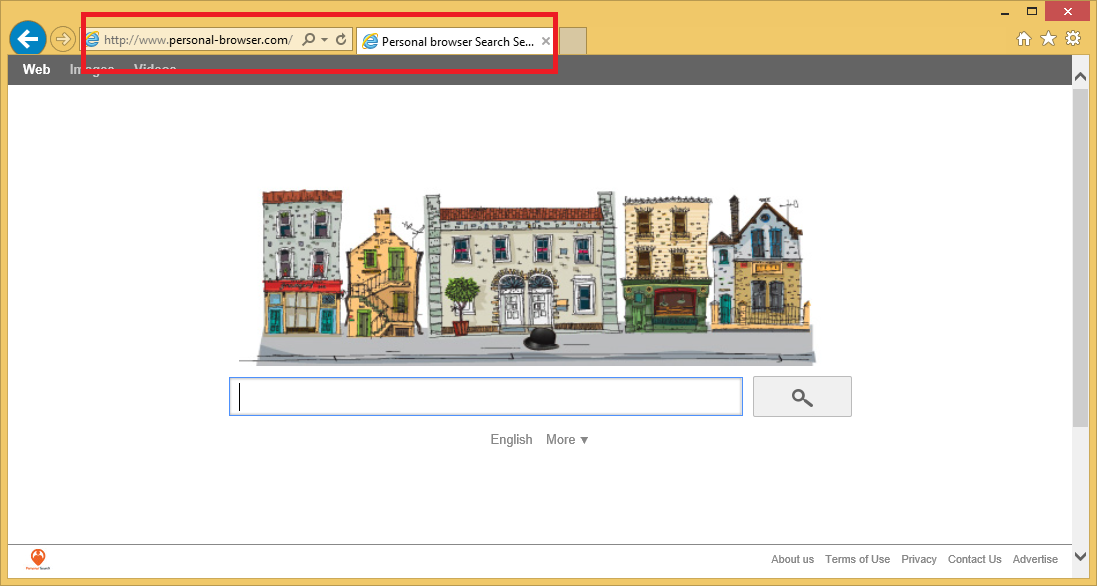Close the Personal browser Search tab
This screenshot has width=1097, height=586.
click(x=545, y=41)
